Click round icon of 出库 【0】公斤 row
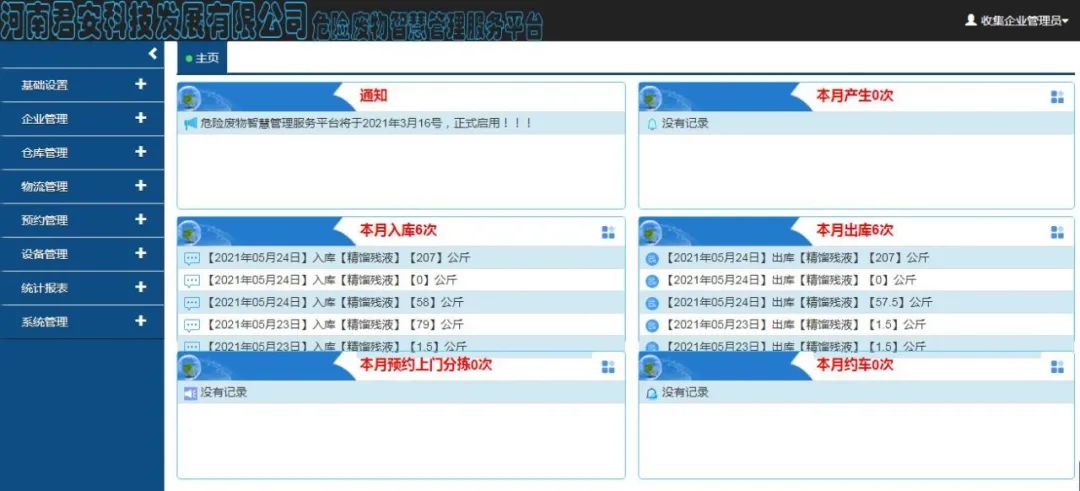1080x491 pixels. [652, 281]
